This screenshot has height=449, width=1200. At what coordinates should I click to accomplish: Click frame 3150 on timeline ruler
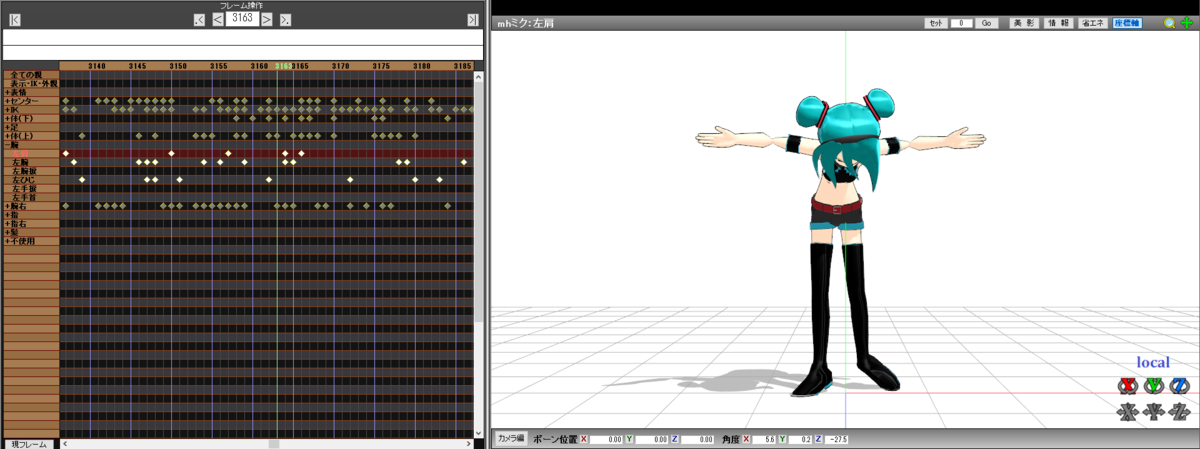[x=178, y=65]
